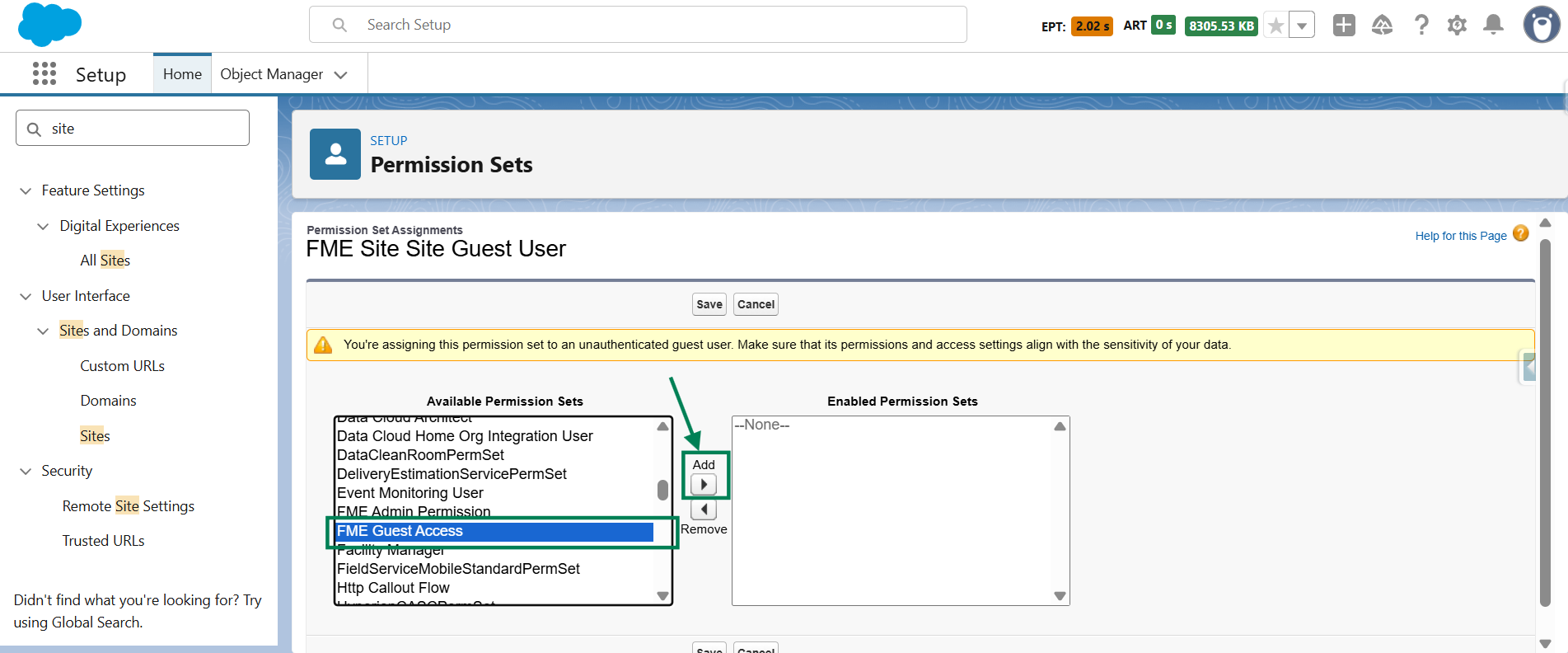Image resolution: width=1568 pixels, height=653 pixels.
Task: Click the Quick Find box containing site
Action: click(x=133, y=129)
